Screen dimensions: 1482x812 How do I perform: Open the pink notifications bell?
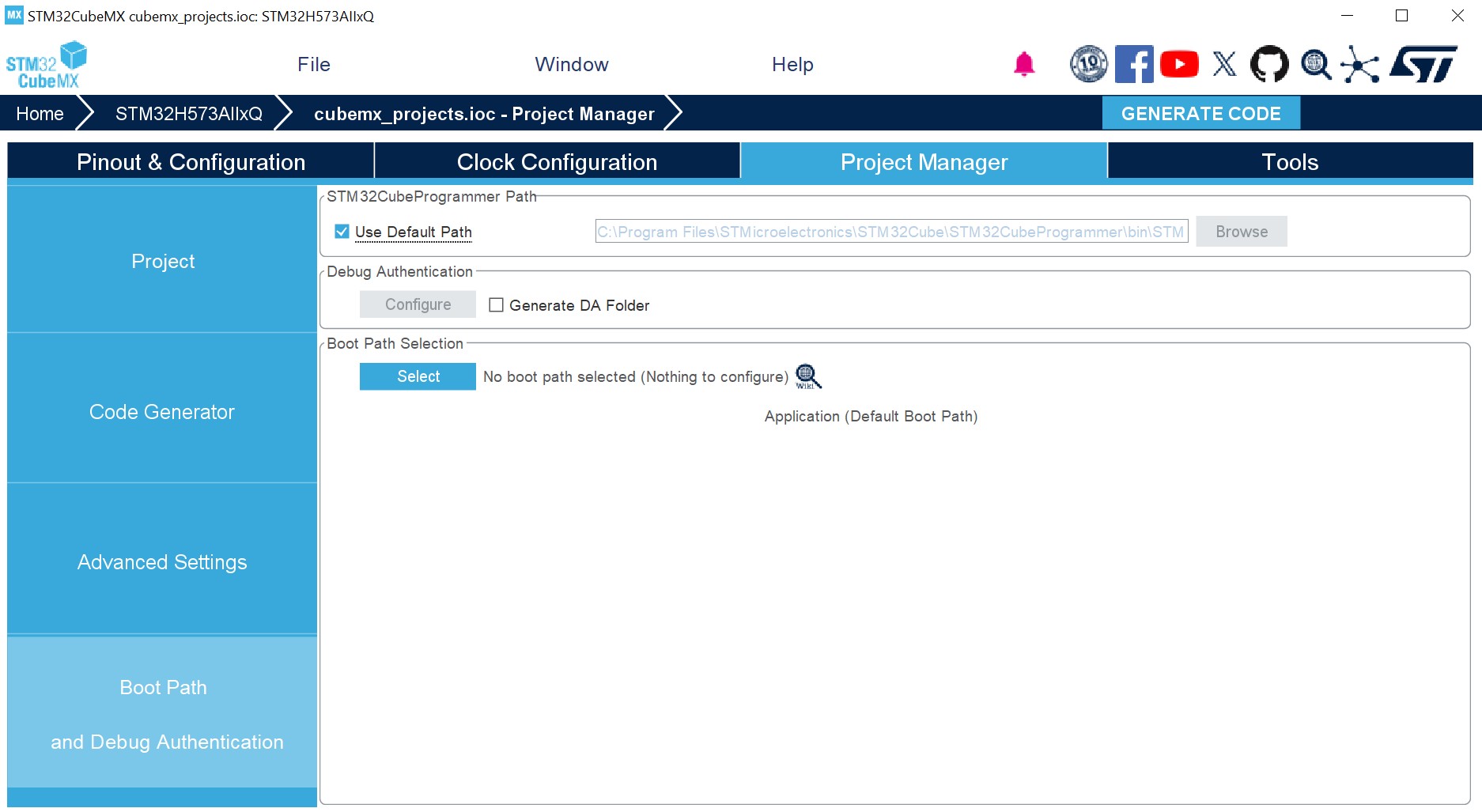(1024, 64)
